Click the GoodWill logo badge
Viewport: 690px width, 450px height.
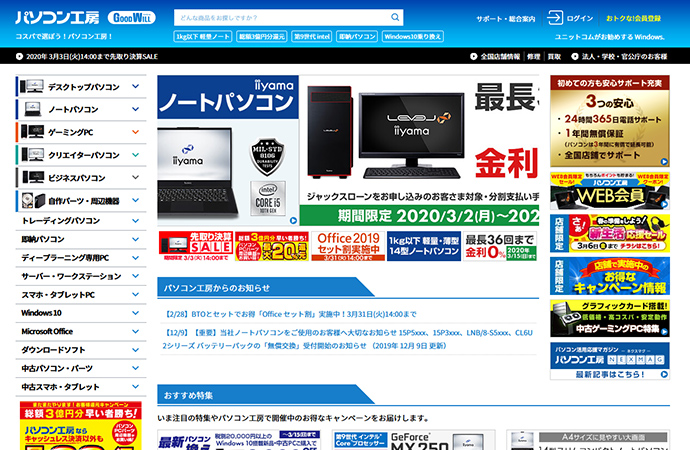[x=132, y=18]
